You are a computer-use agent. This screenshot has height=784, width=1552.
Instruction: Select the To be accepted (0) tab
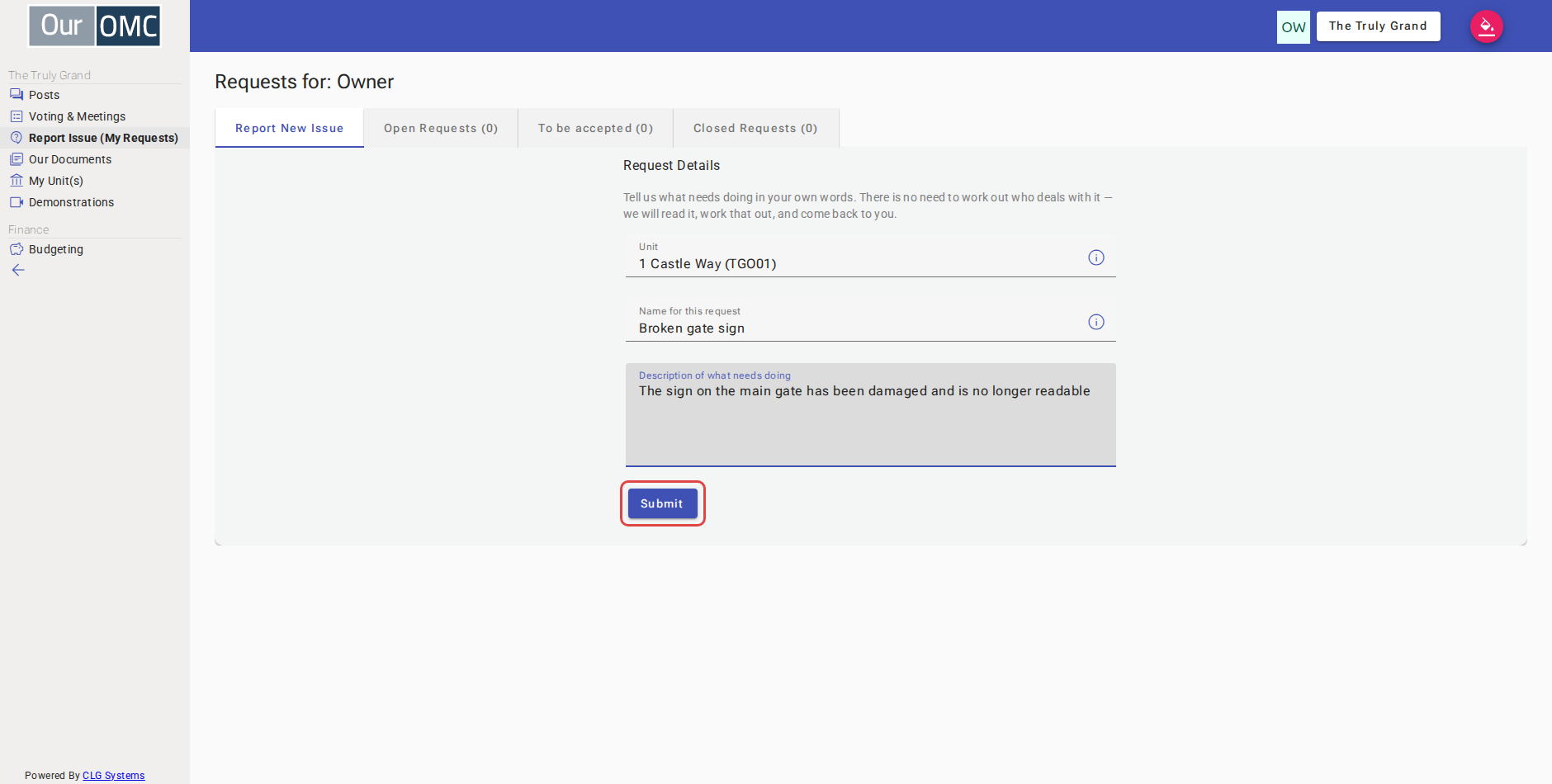pos(595,128)
